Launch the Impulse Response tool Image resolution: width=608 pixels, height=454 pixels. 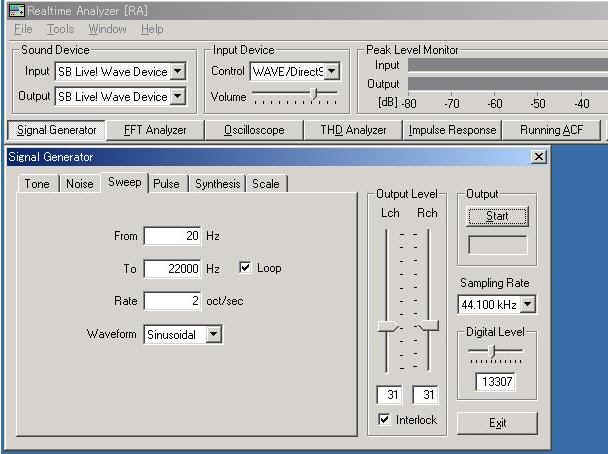[453, 130]
